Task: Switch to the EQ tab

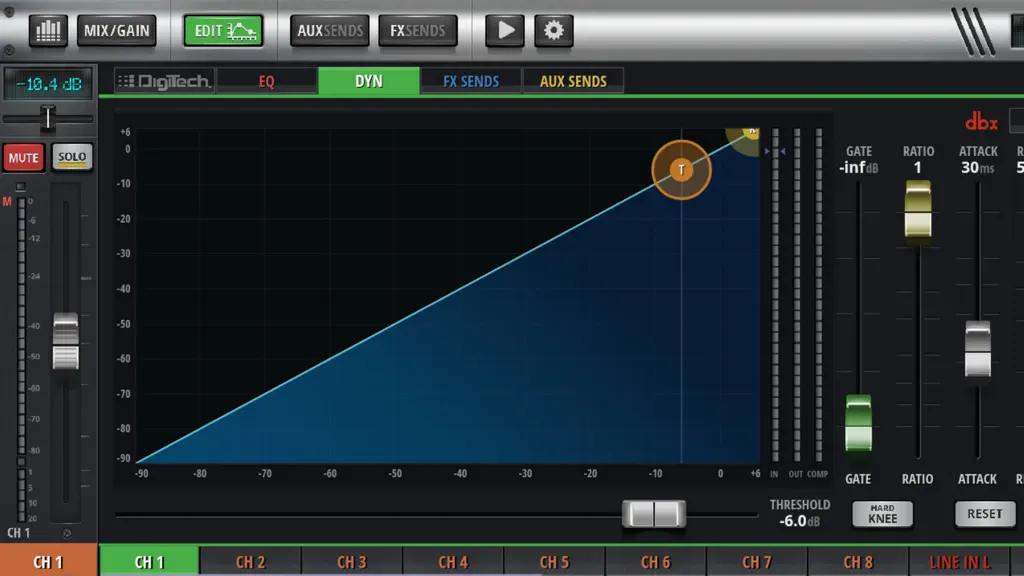Action: click(x=266, y=82)
